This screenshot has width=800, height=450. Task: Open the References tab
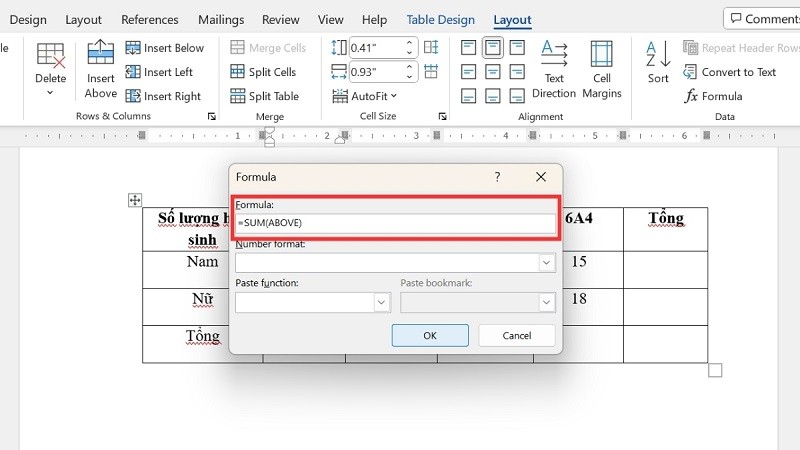[x=148, y=20]
